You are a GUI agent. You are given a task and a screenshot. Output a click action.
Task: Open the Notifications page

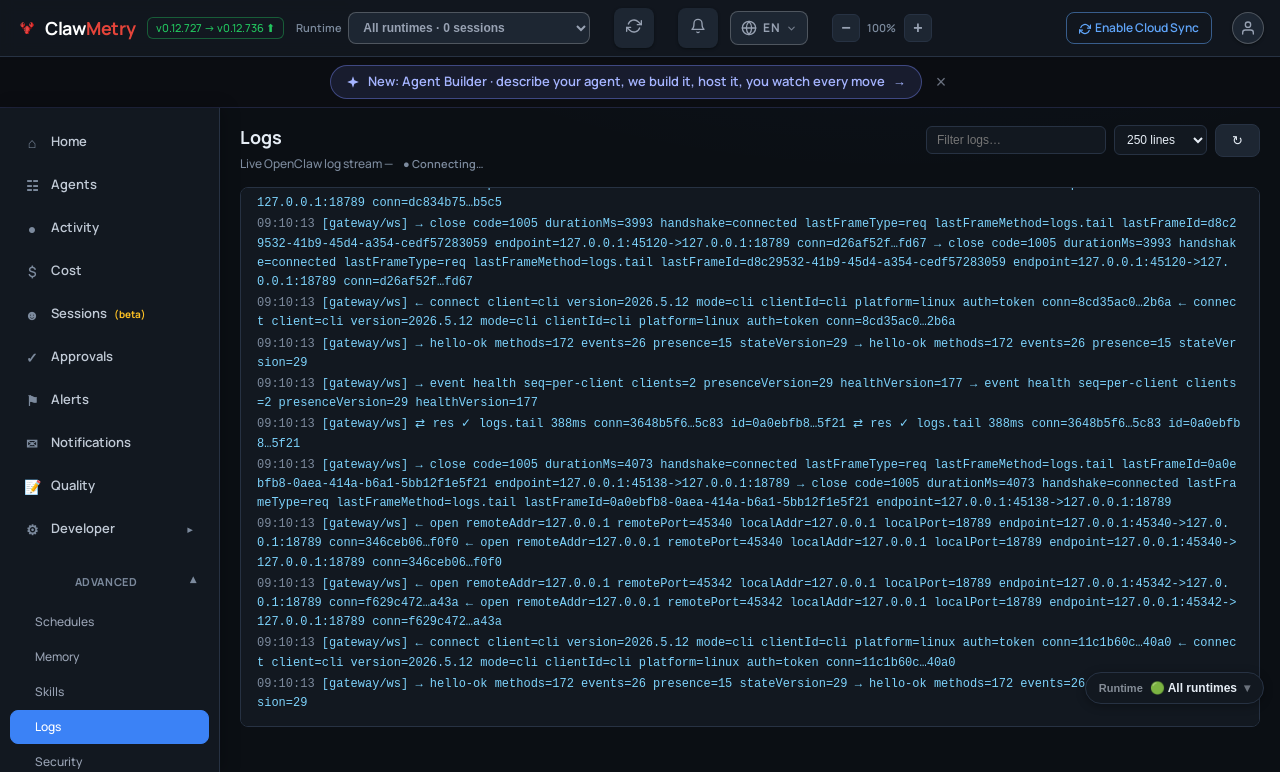point(109,443)
